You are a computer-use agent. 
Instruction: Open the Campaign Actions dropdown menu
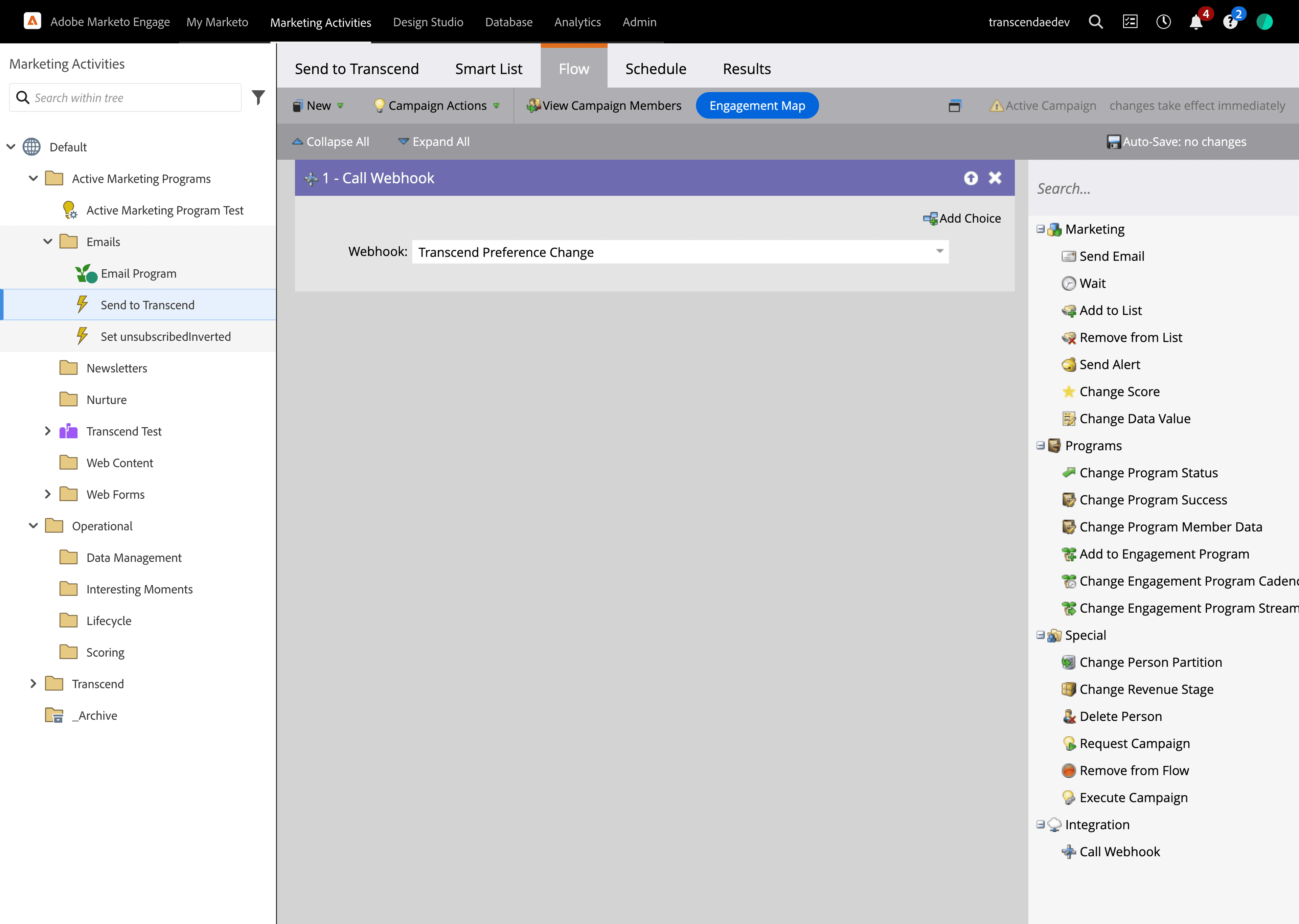click(x=437, y=106)
